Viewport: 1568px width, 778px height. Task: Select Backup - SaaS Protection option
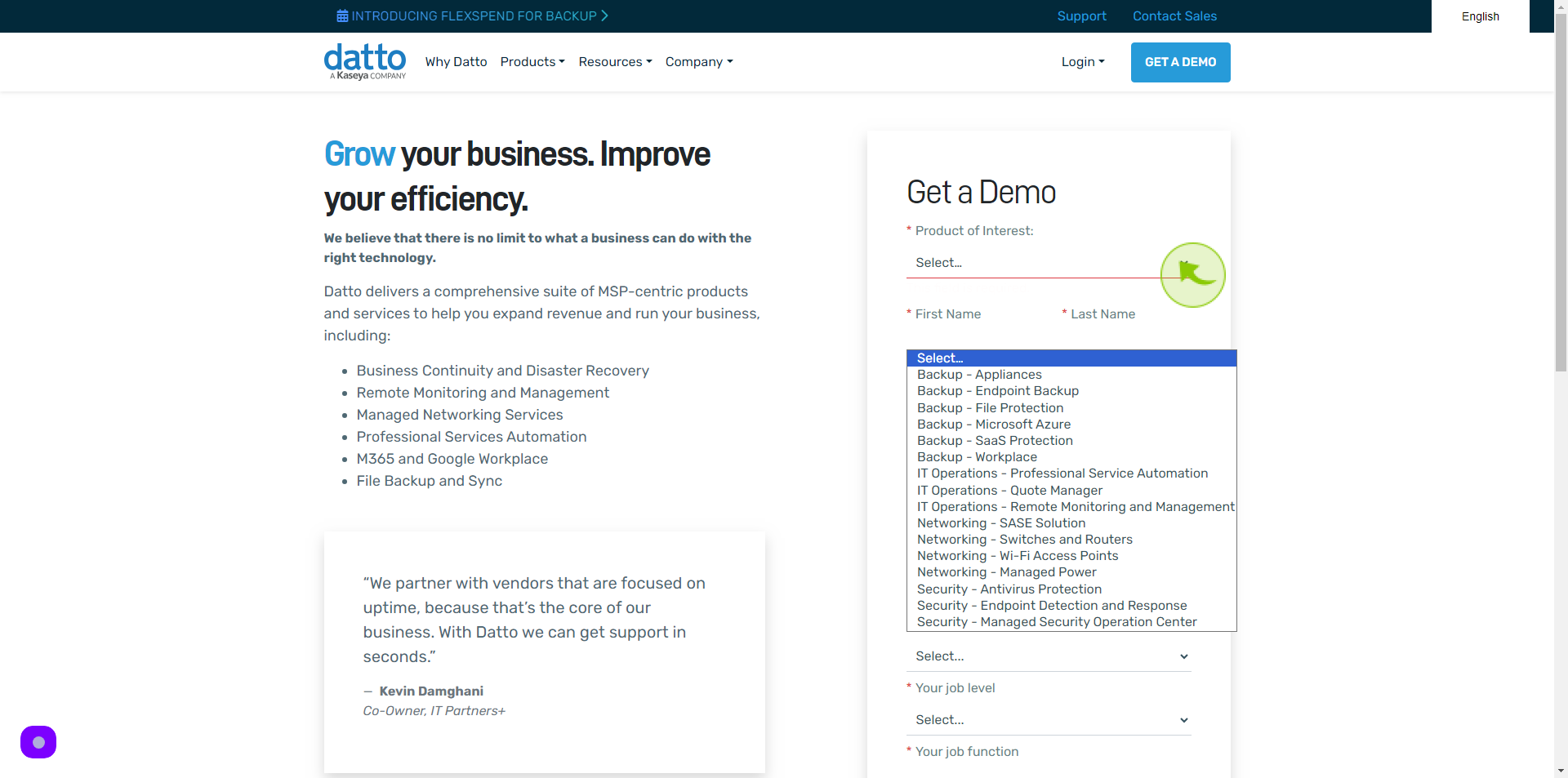1071,441
